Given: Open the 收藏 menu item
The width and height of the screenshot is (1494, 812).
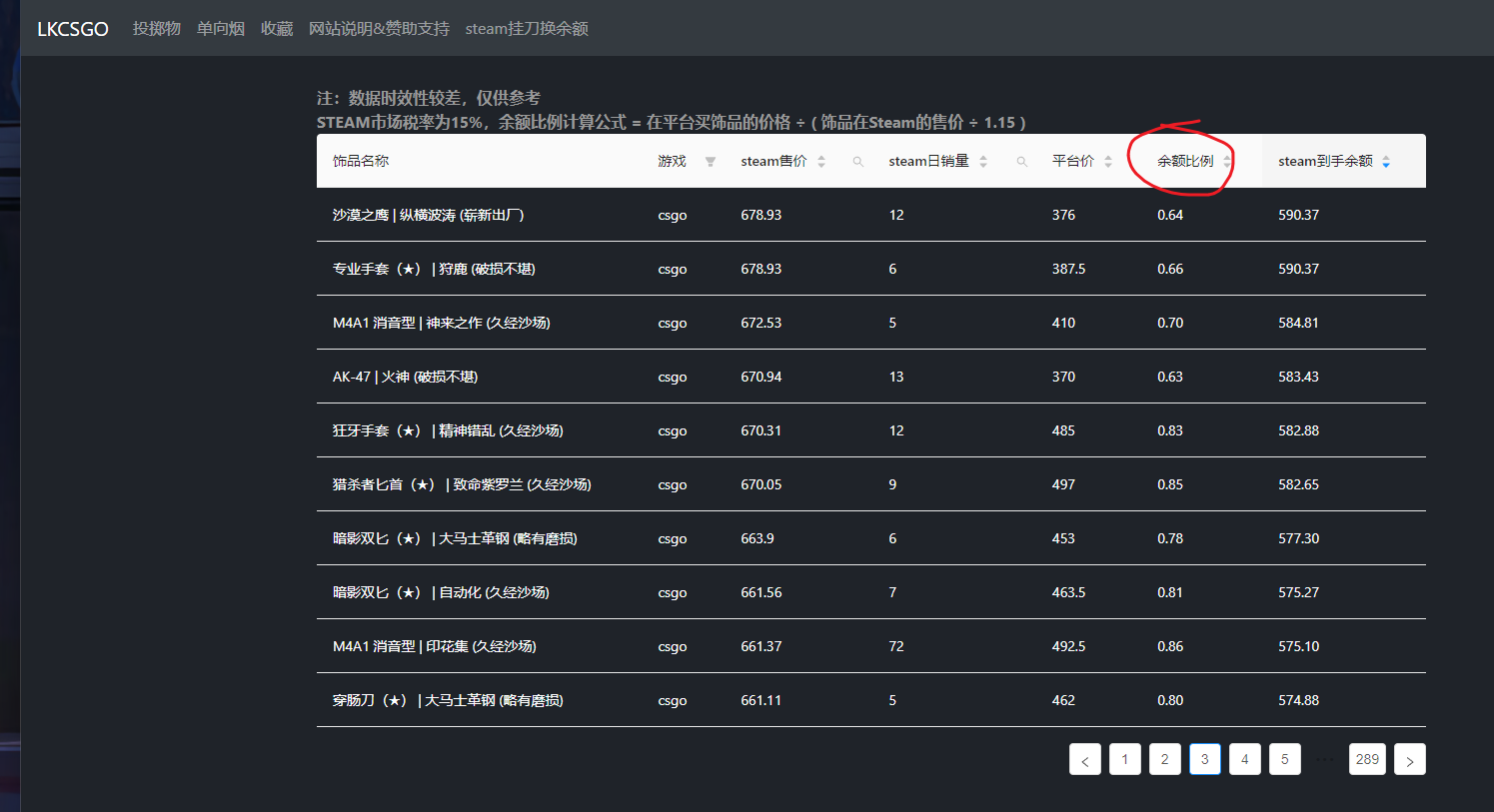Looking at the screenshot, I should [277, 29].
